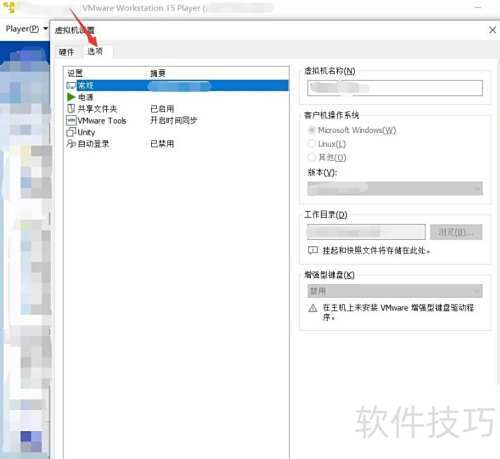Open the 版本(V) version dropdown

395,189
